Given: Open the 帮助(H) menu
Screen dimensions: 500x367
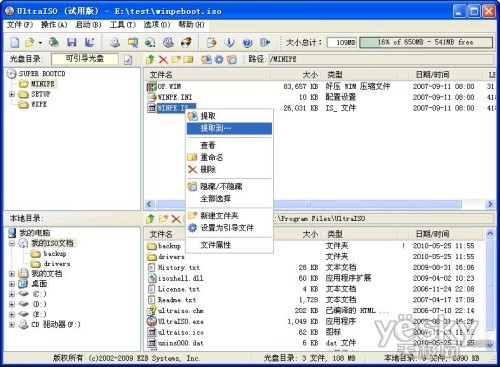Looking at the screenshot, I should tap(191, 25).
